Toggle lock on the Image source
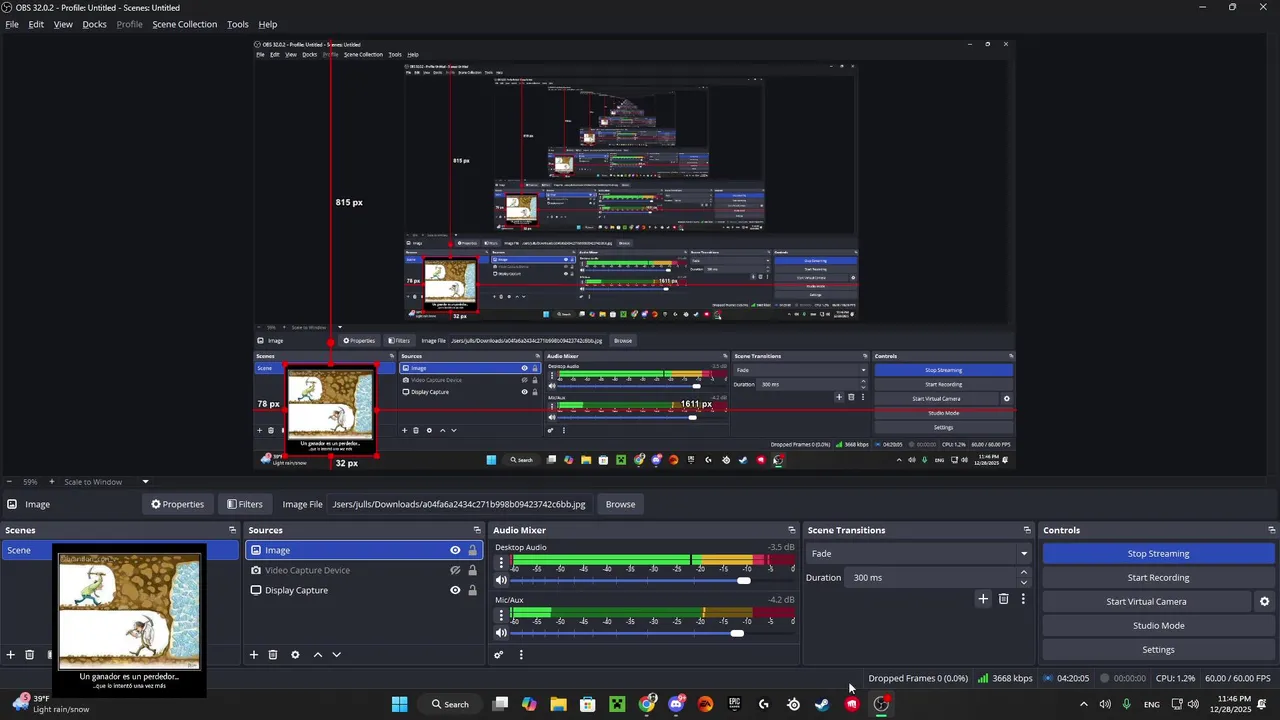Viewport: 1280px width, 720px height. click(473, 550)
